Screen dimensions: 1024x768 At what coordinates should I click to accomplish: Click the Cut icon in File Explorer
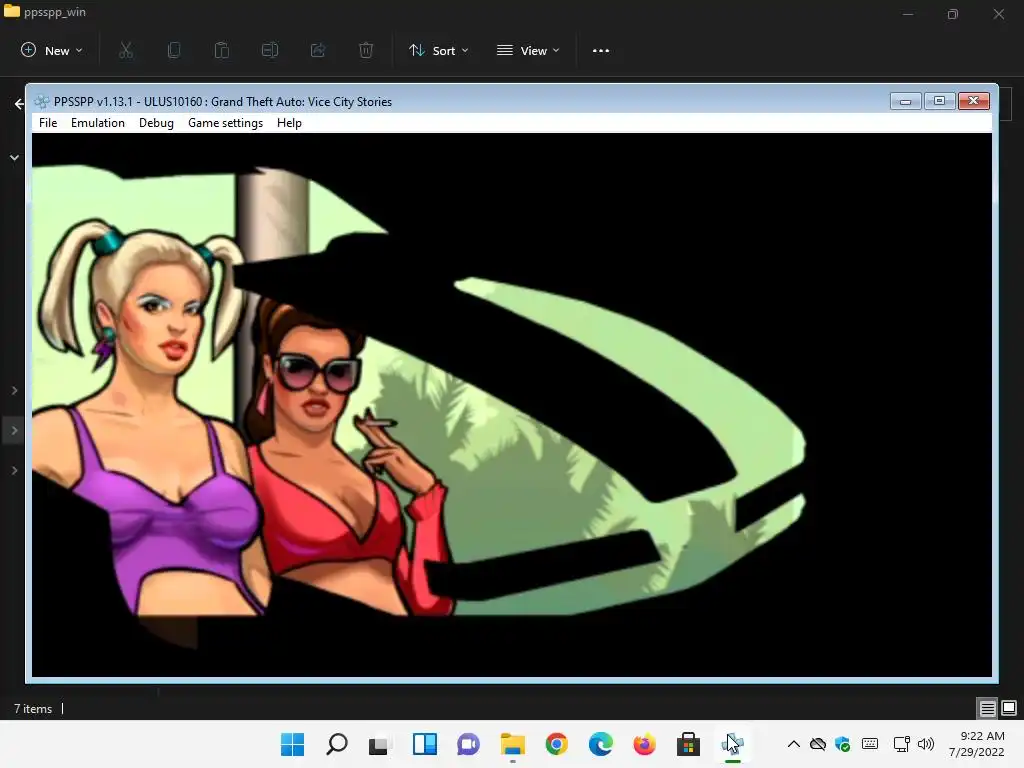pyautogui.click(x=126, y=50)
